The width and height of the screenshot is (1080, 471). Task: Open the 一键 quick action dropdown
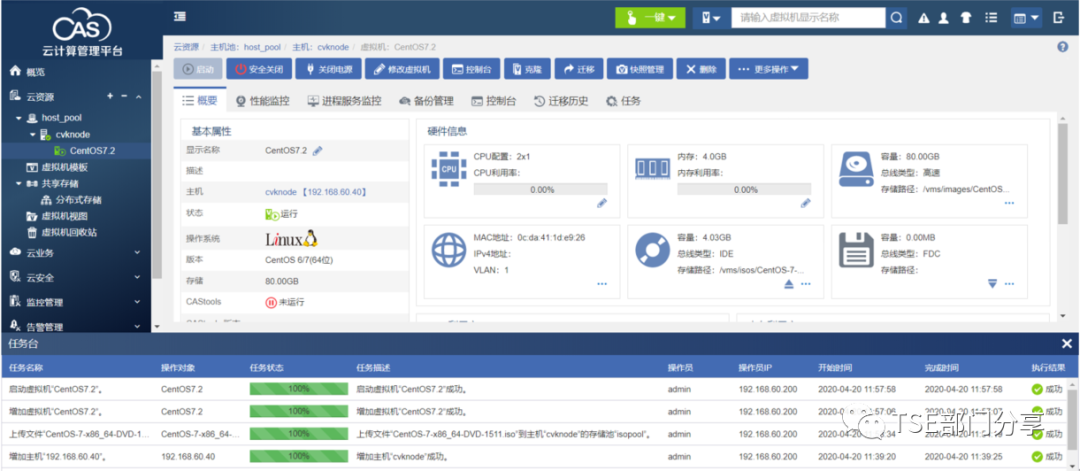[650, 18]
